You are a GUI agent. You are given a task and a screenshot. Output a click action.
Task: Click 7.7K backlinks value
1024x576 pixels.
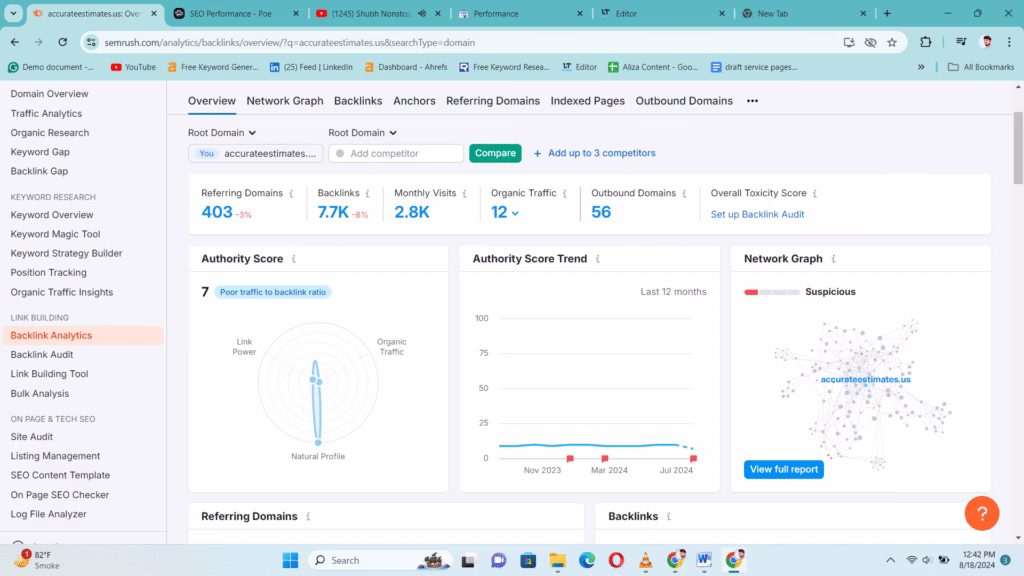[333, 212]
